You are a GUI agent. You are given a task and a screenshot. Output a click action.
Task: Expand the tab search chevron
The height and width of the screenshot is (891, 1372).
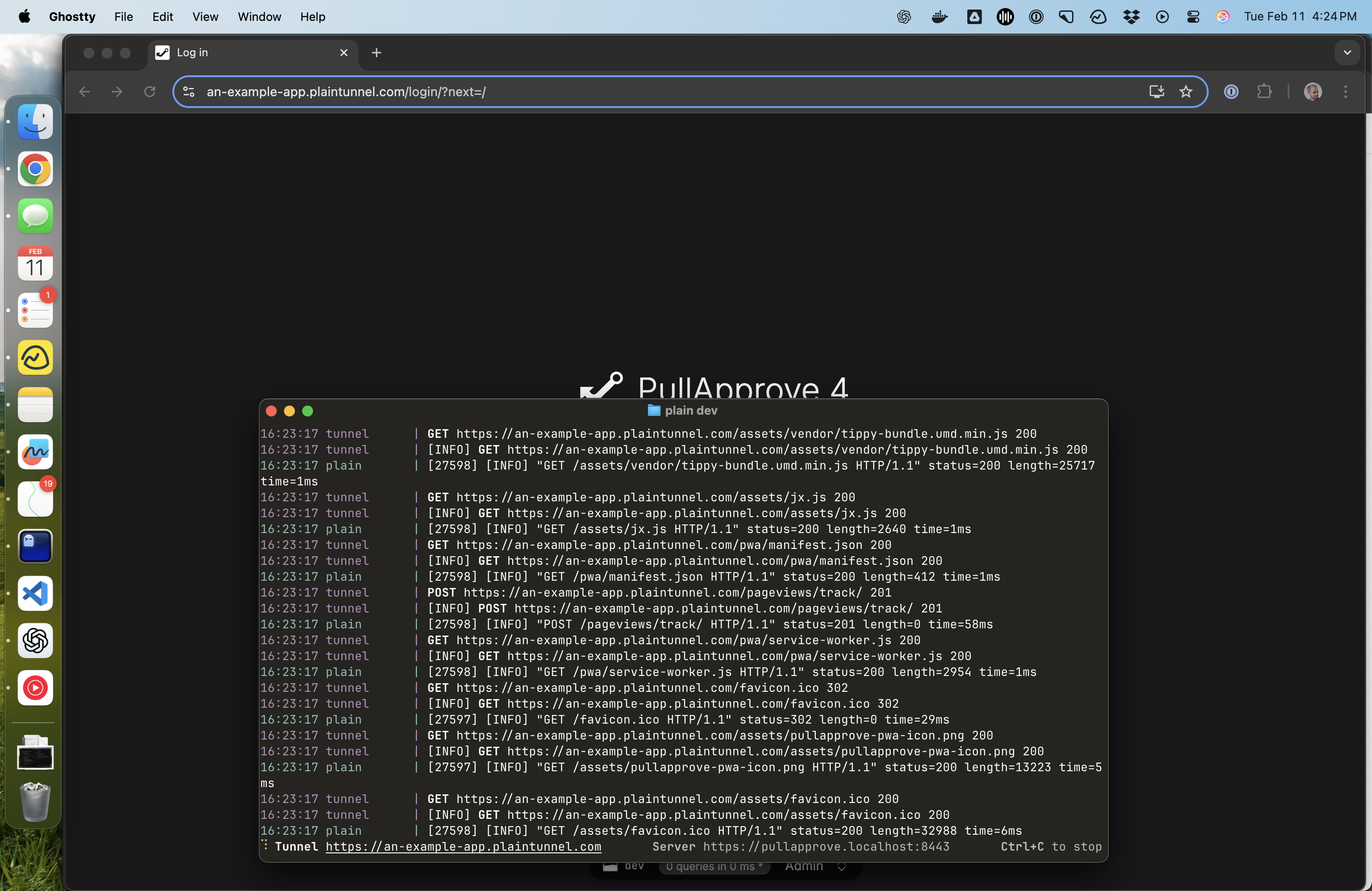tap(1347, 53)
